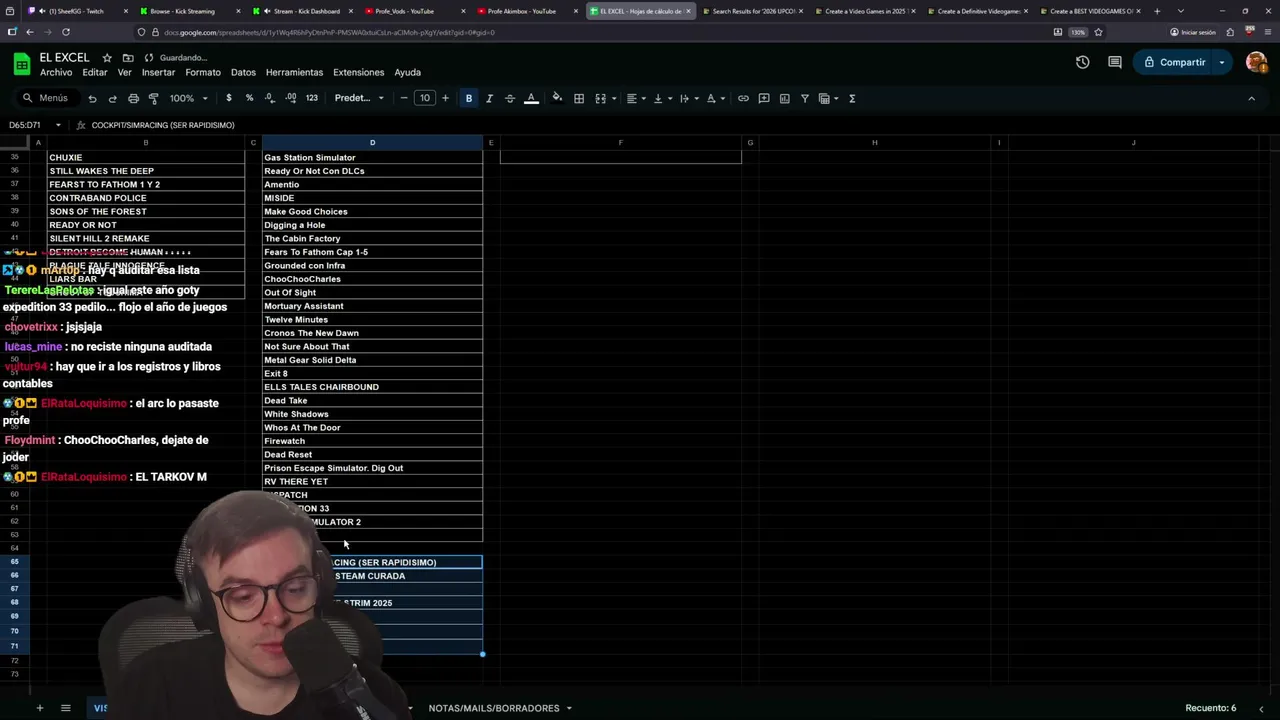The height and width of the screenshot is (720, 1280).
Task: Format as currency with dollar icon
Action: [x=229, y=98]
